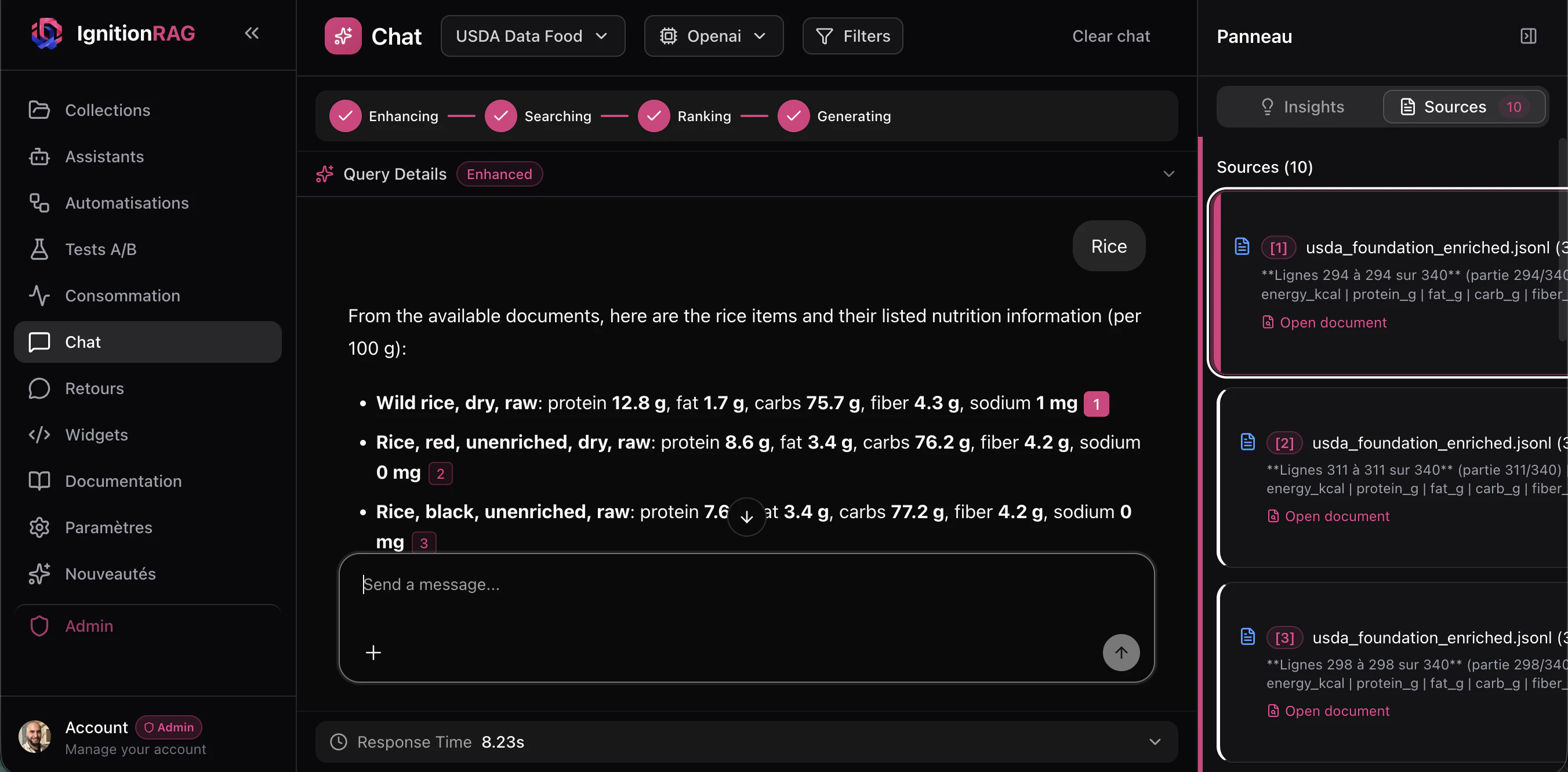
Task: Open Collections in the sidebar
Action: 107,110
